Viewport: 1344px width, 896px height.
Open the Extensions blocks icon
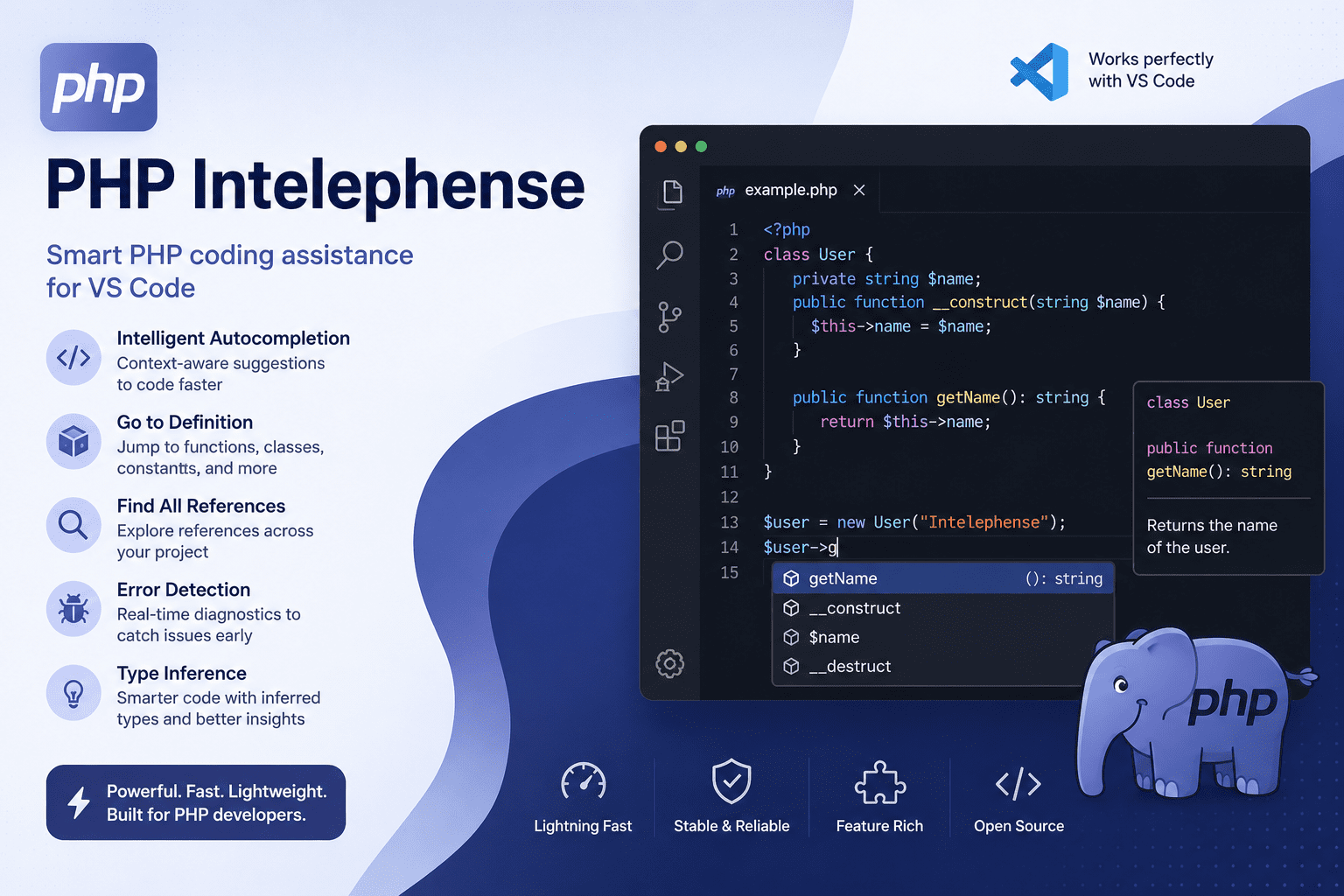670,436
